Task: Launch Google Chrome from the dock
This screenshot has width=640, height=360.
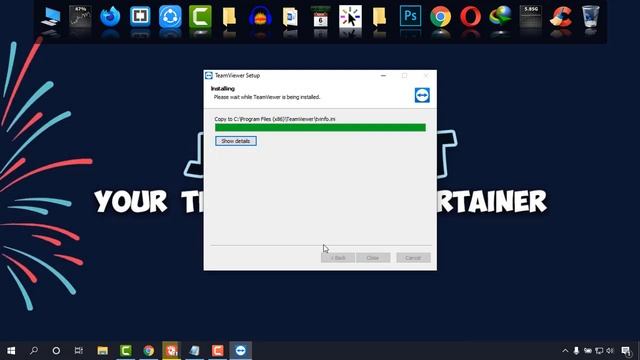Action: 440,17
